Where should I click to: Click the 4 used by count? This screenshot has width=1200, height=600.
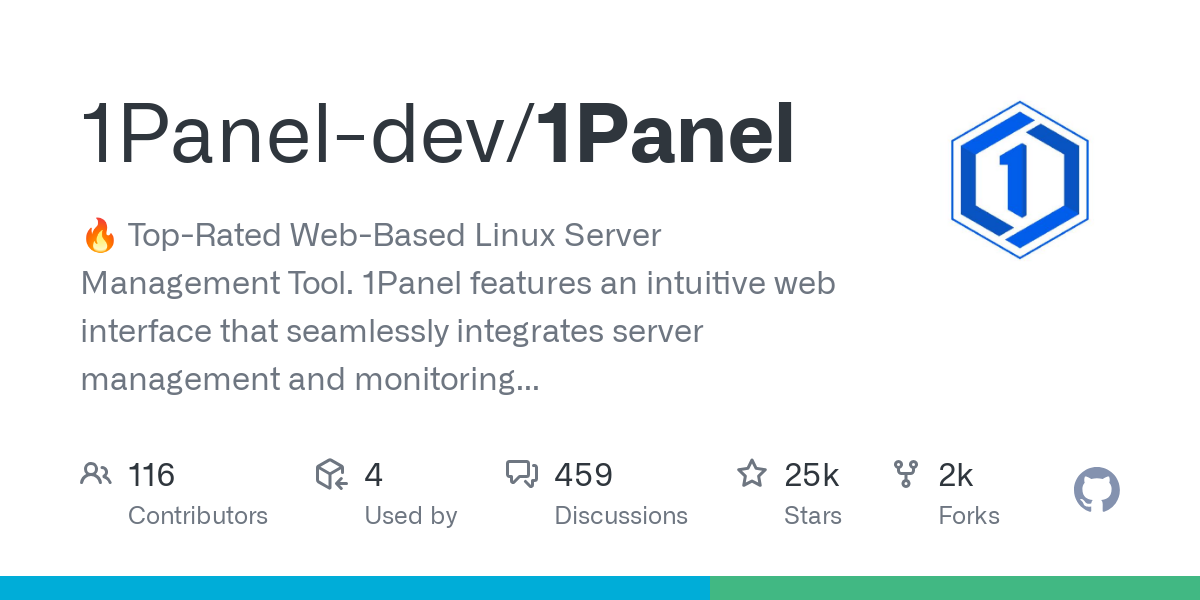click(373, 475)
